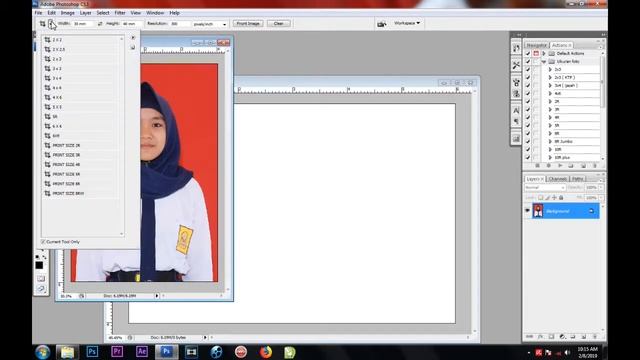Add layer style fx icon
Image resolution: width=640 pixels, height=360 pixels.
(540, 337)
